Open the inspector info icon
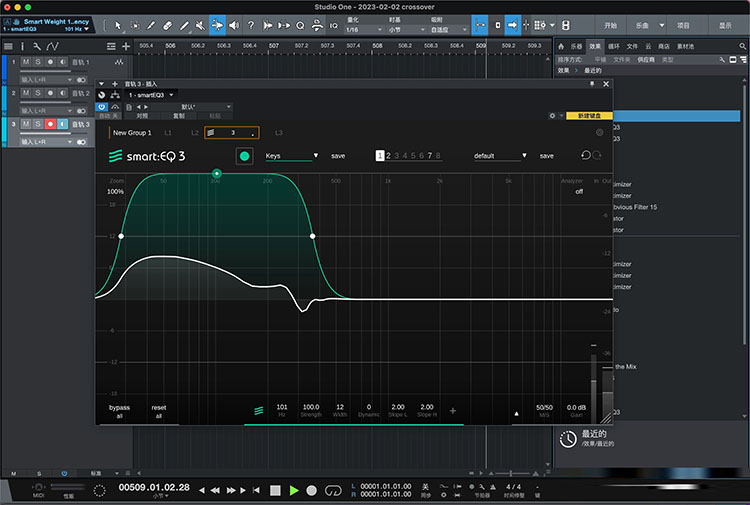 point(22,46)
